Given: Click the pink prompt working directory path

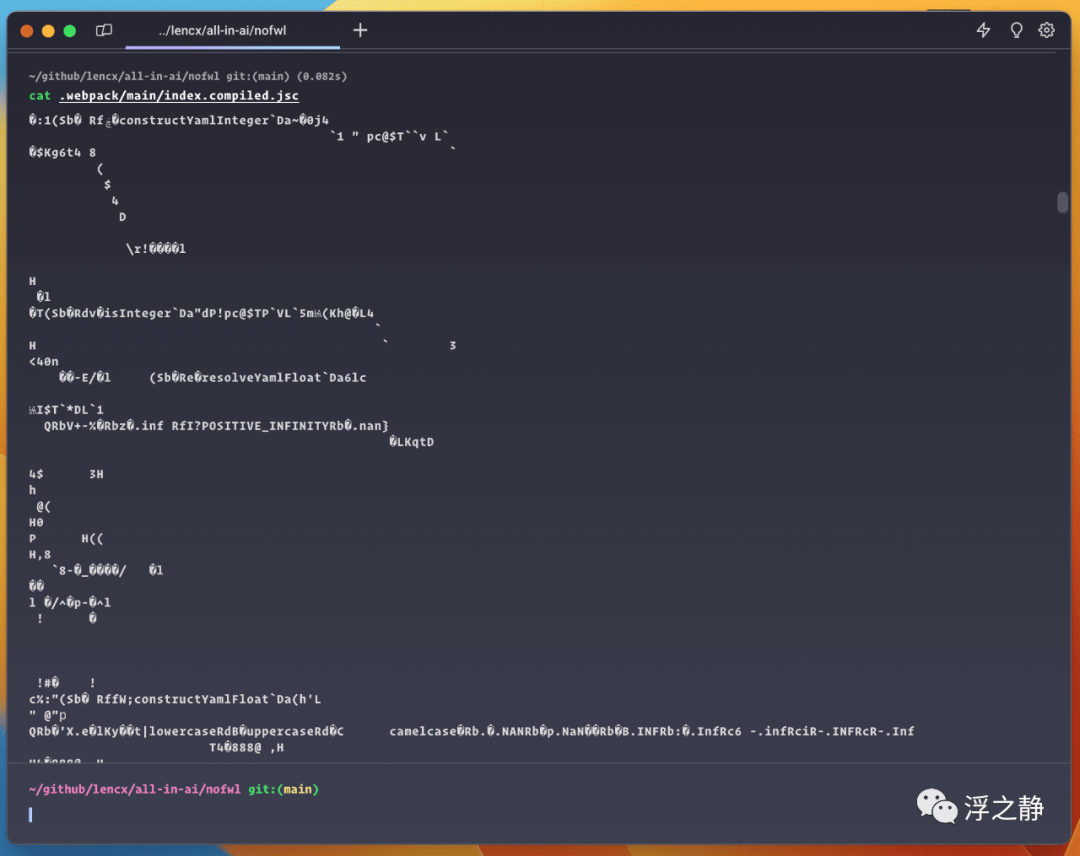Looking at the screenshot, I should pyautogui.click(x=135, y=789).
